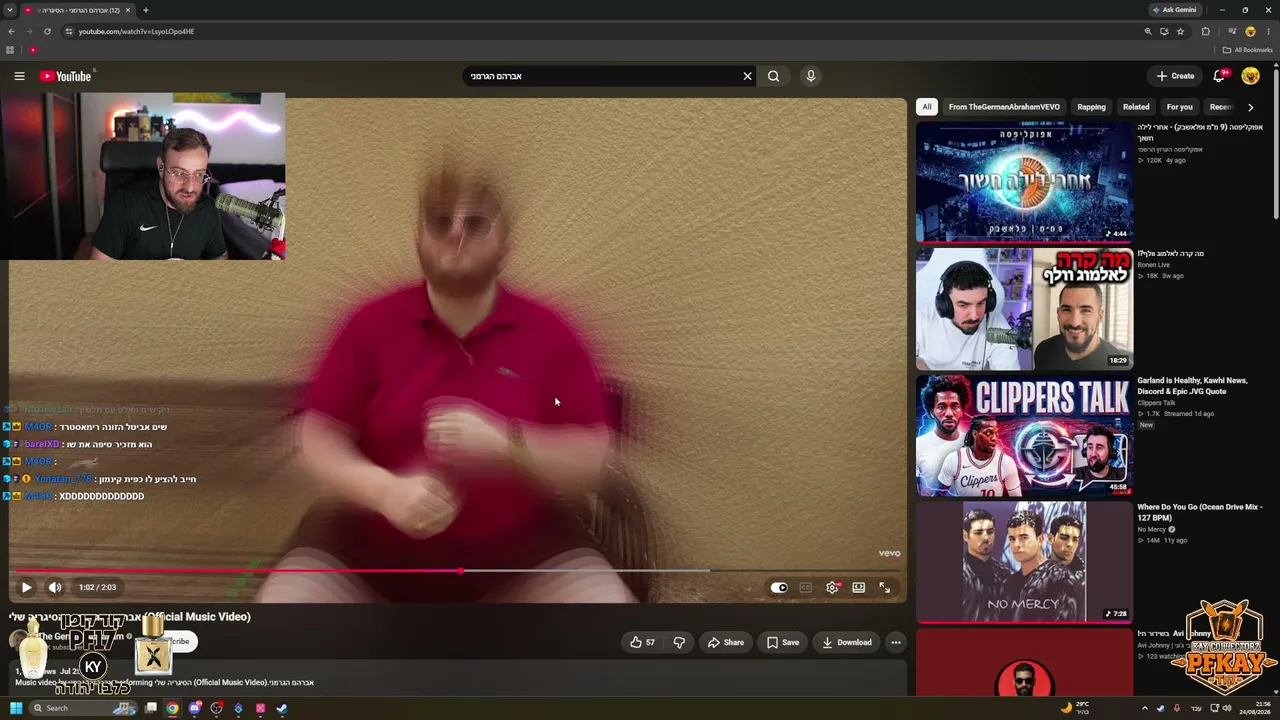Save the video to a playlist
This screenshot has height=720, width=1280.
click(782, 642)
